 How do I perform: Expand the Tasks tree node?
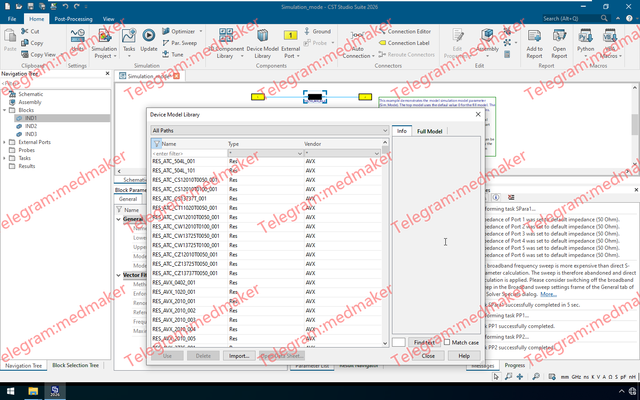point(4,158)
